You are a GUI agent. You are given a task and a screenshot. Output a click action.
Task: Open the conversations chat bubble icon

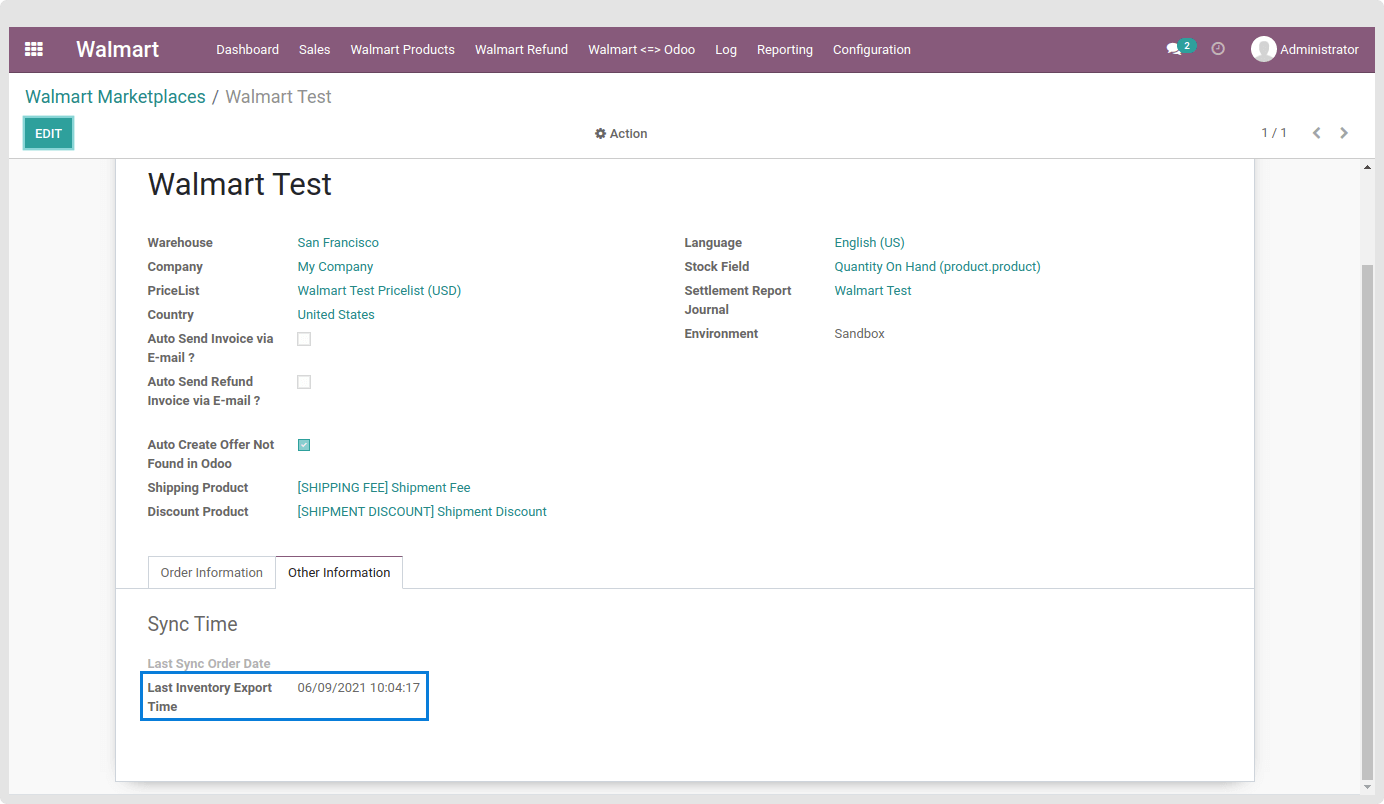coord(1174,49)
